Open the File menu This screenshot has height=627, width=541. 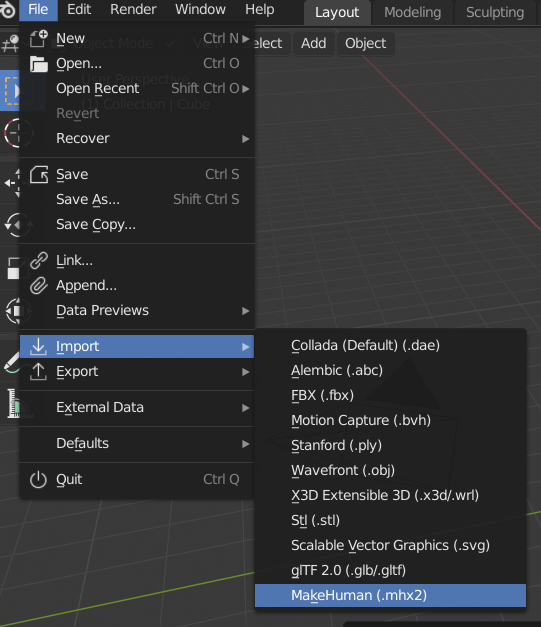(x=38, y=10)
